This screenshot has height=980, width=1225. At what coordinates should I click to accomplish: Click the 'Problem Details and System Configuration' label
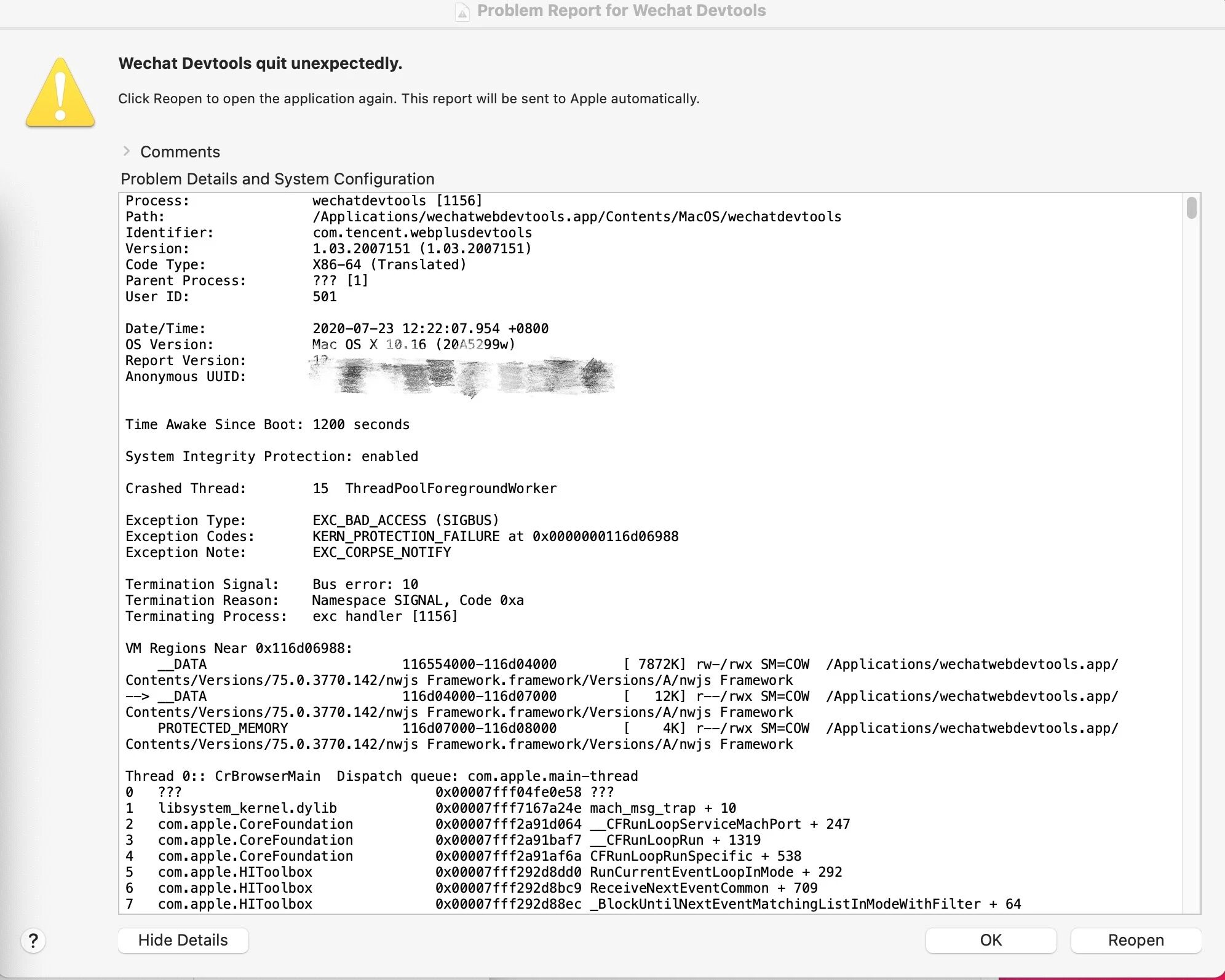tap(277, 179)
